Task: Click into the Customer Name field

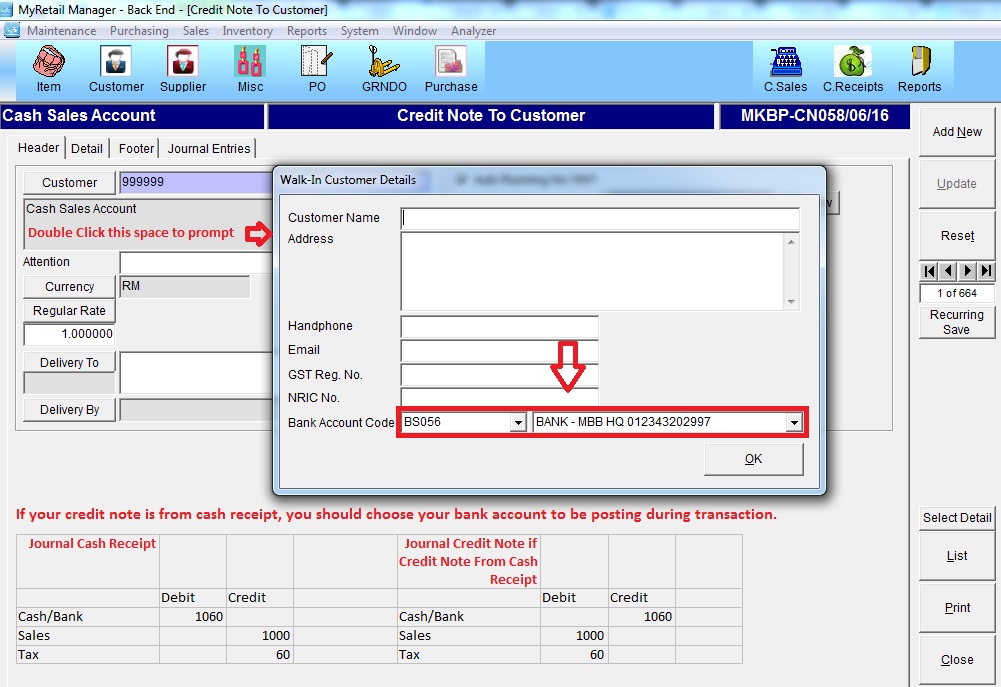Action: [600, 218]
